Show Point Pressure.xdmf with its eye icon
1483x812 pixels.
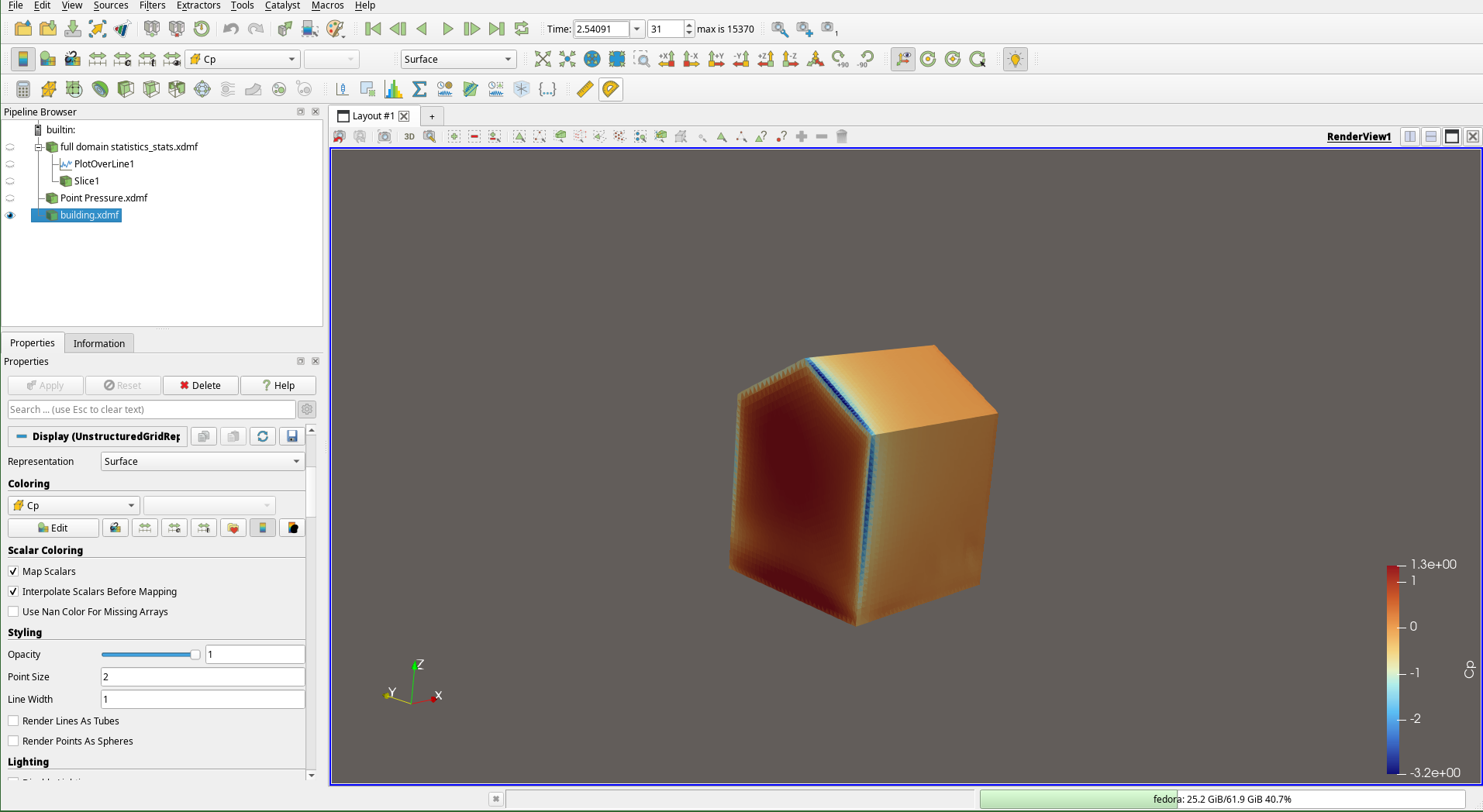[x=10, y=198]
